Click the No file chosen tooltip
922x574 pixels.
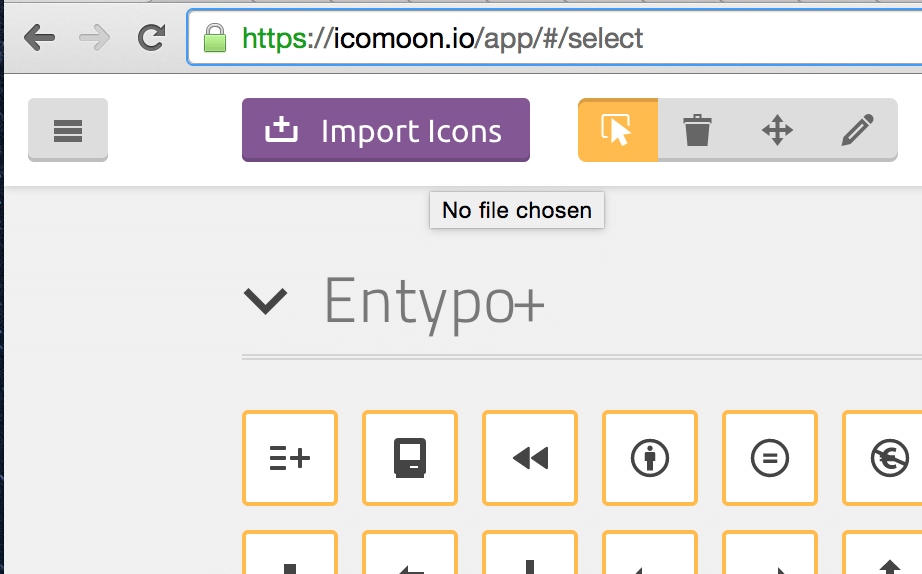517,210
